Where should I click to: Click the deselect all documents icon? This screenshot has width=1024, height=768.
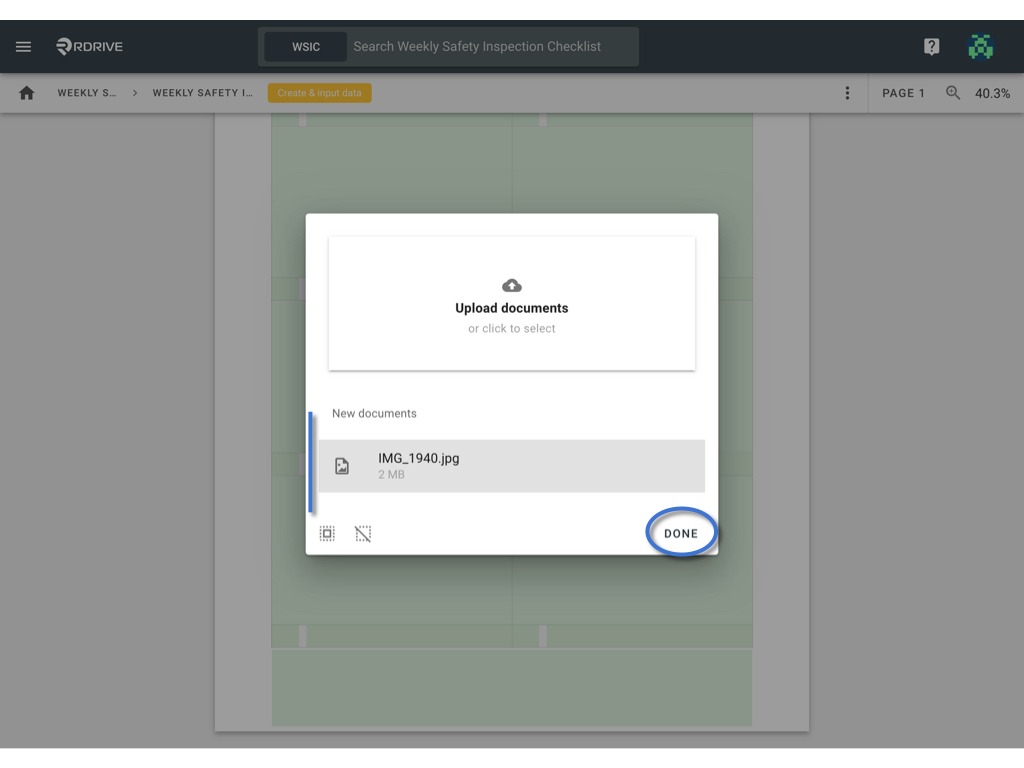click(363, 534)
